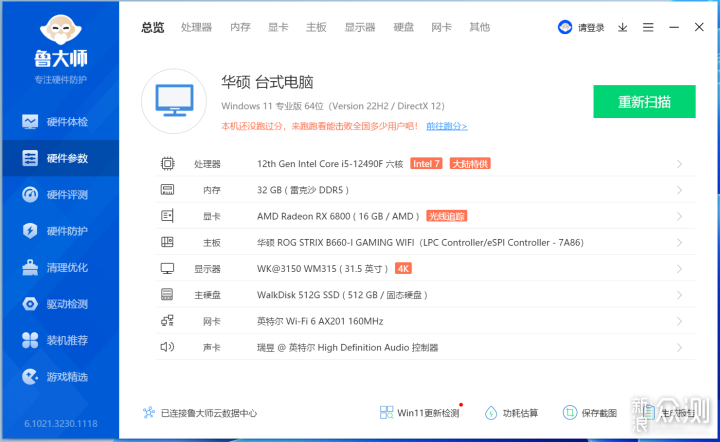Expand the 网卡 row chevron
Image resolution: width=720 pixels, height=442 pixels.
point(680,321)
